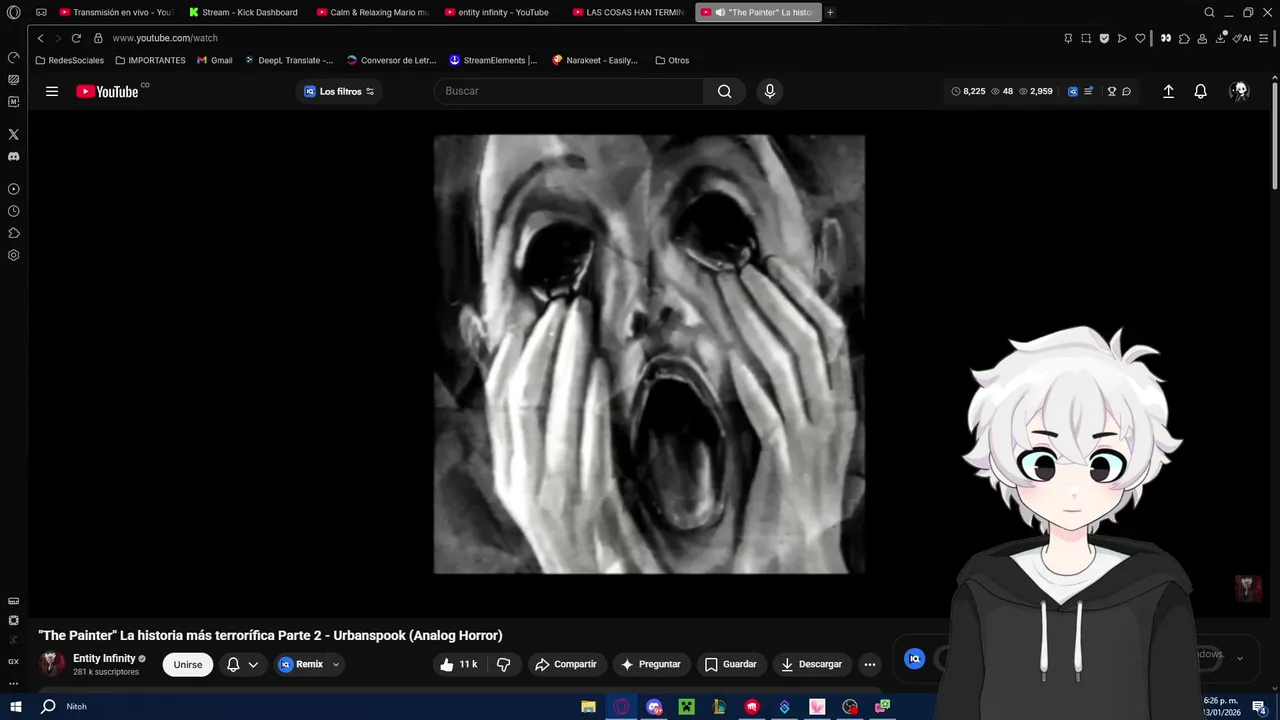Add page to bookmarks heart icon
This screenshot has width=1280, height=720.
click(1140, 38)
